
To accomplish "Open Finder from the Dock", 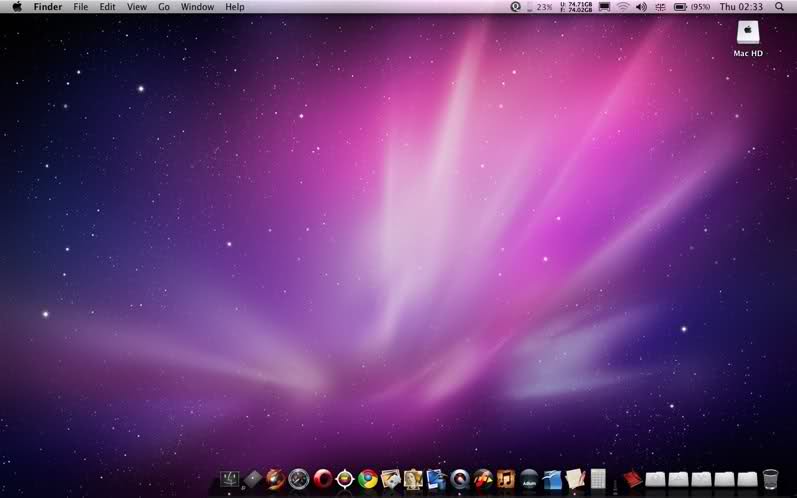I will [x=230, y=479].
